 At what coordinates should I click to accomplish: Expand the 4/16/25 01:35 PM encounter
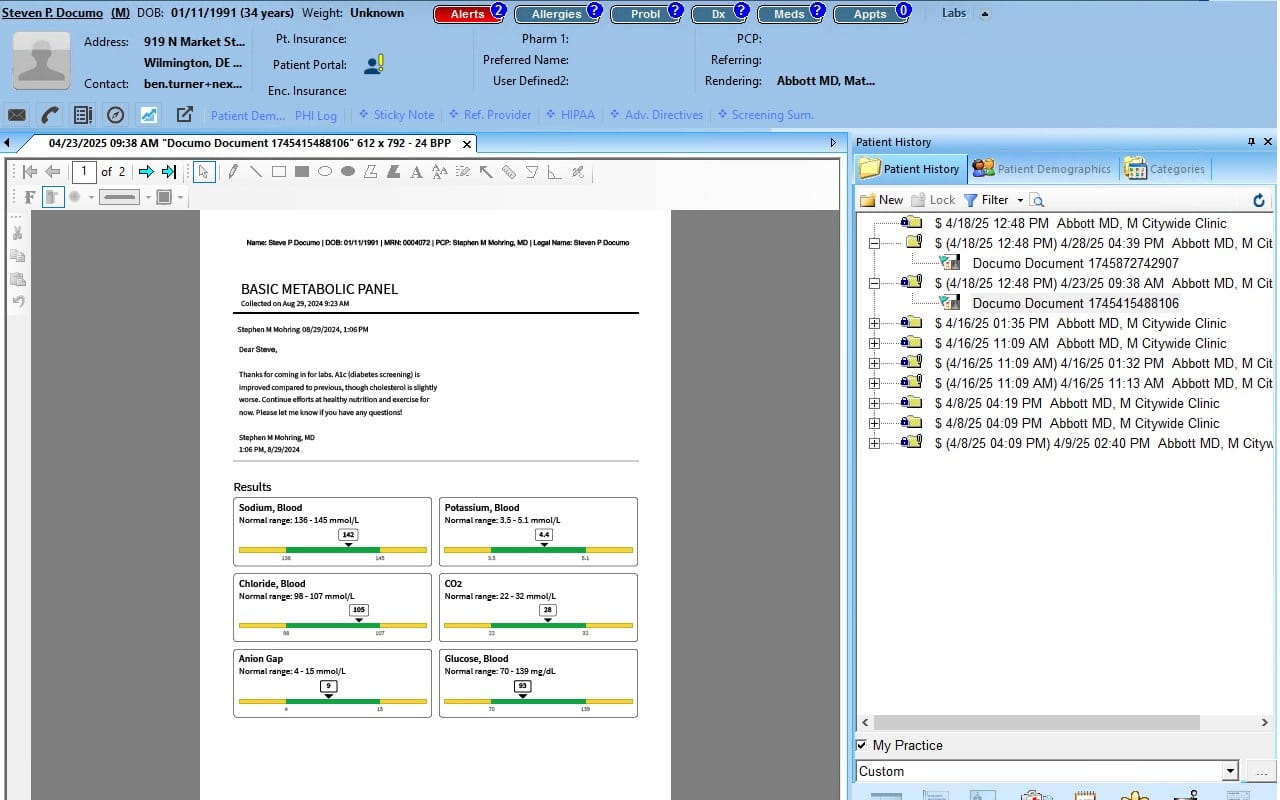coord(874,323)
